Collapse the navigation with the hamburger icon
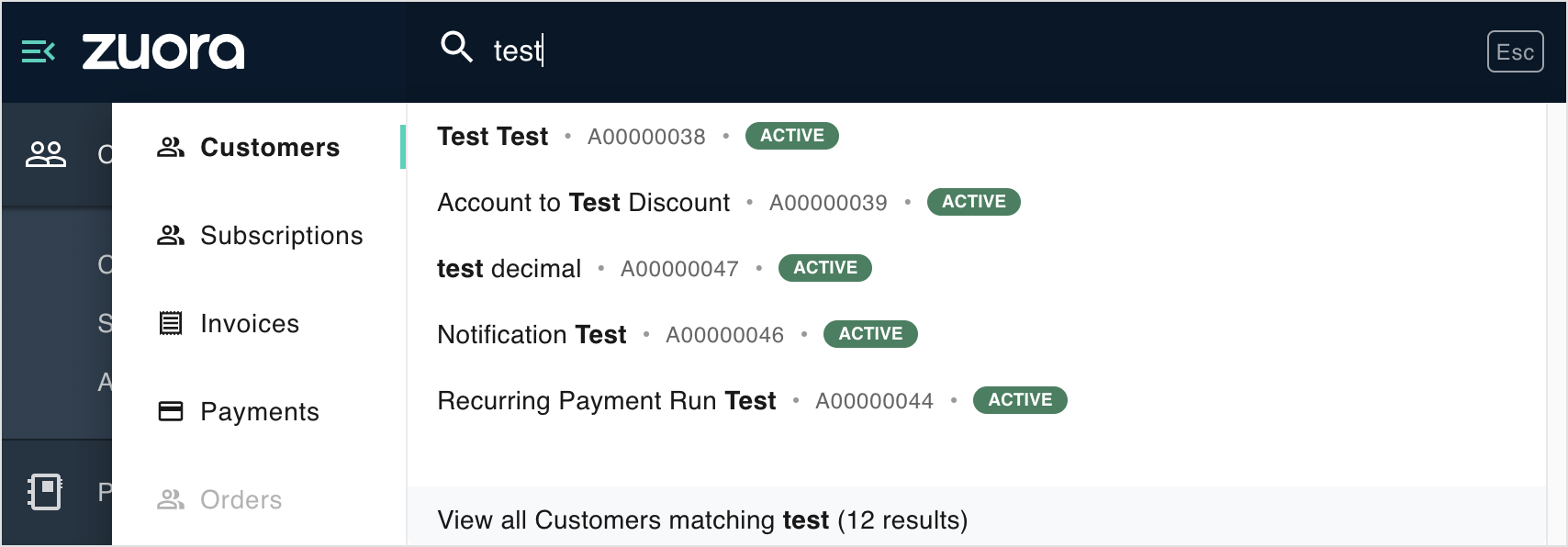The width and height of the screenshot is (1568, 547). (x=38, y=51)
